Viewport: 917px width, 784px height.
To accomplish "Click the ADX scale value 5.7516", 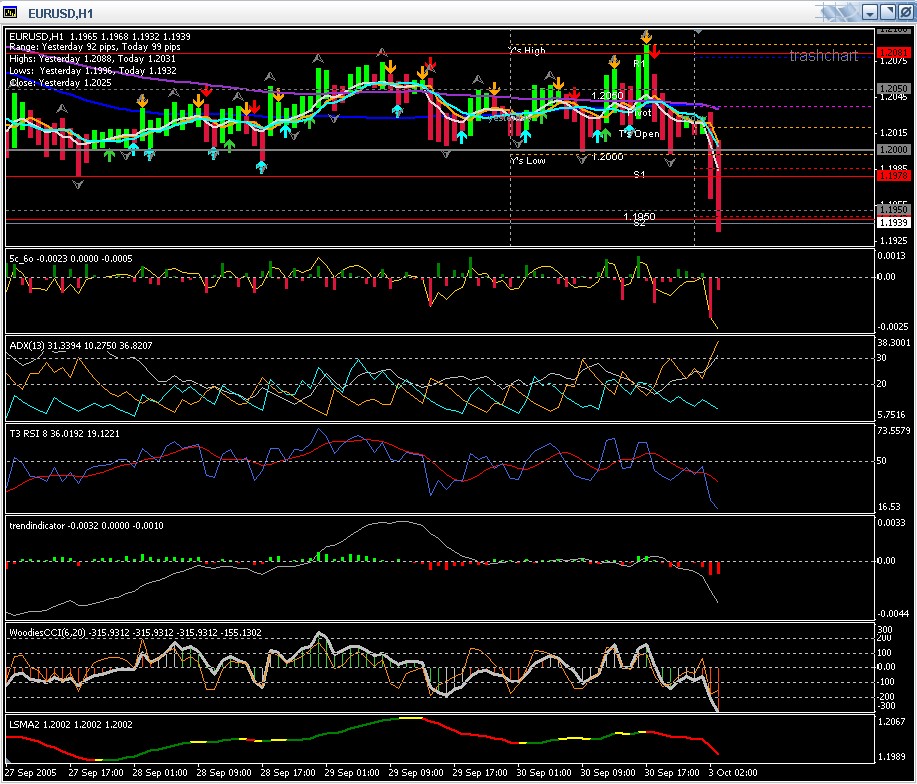I will click(891, 415).
